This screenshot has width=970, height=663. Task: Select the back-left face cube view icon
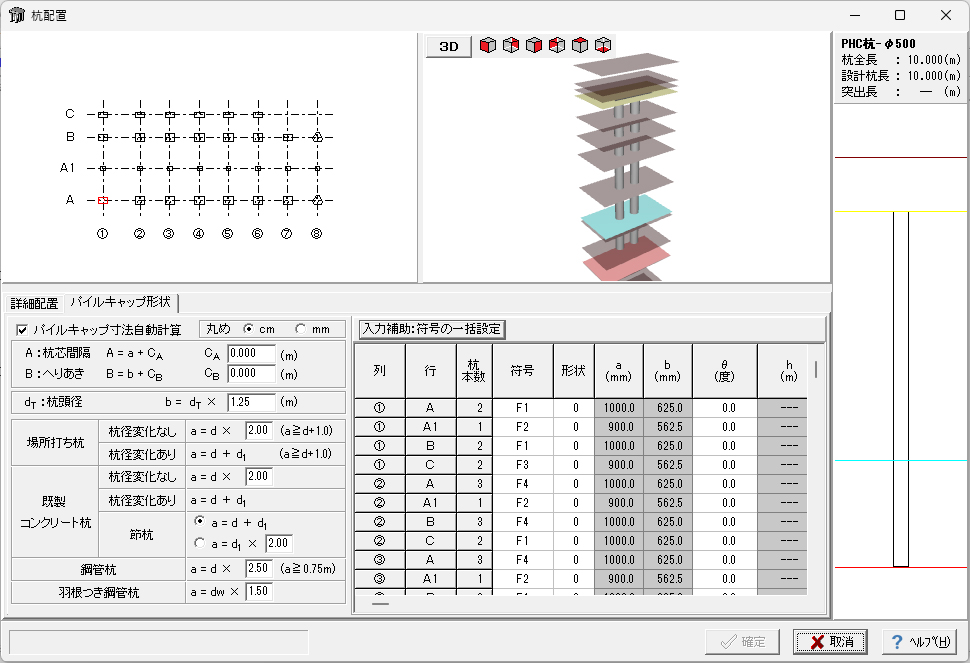coord(557,45)
